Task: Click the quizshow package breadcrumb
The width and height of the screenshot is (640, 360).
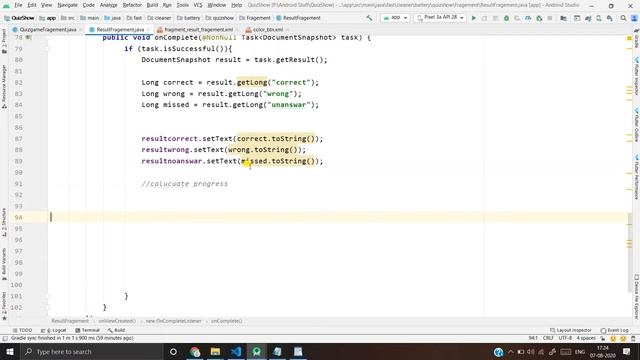Action: coord(220,18)
